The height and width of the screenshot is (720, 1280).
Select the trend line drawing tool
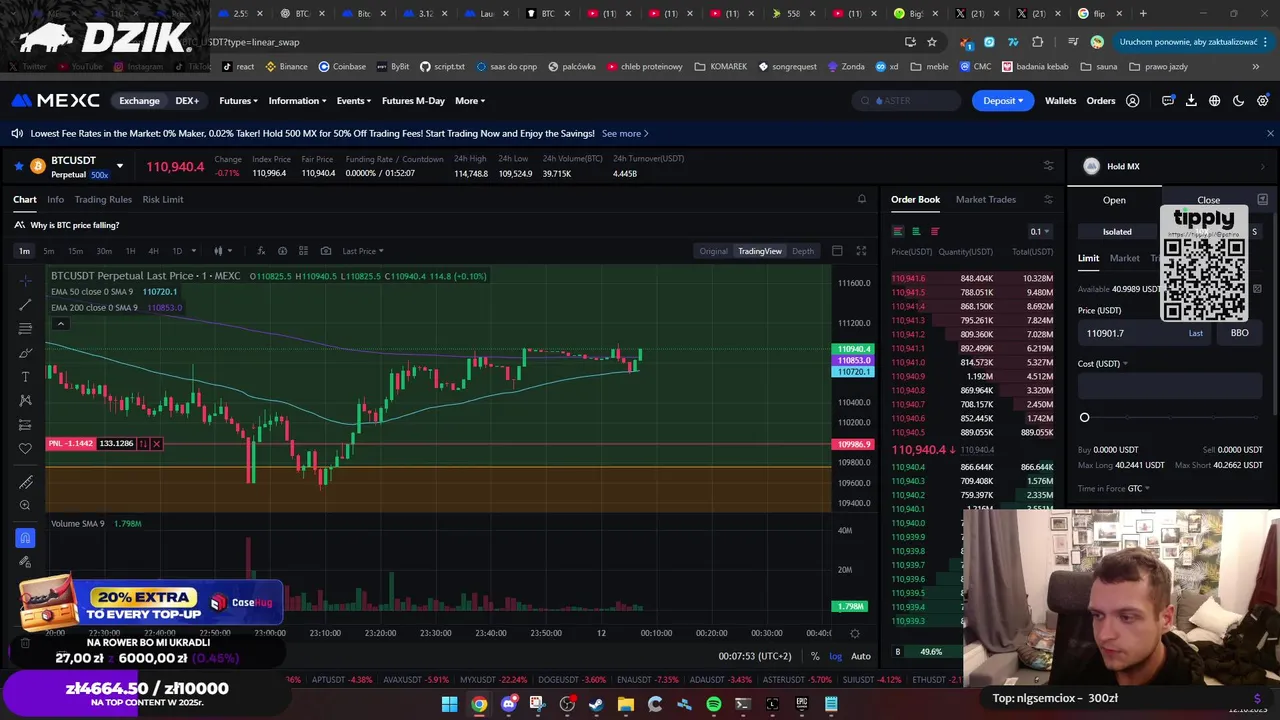pos(25,304)
